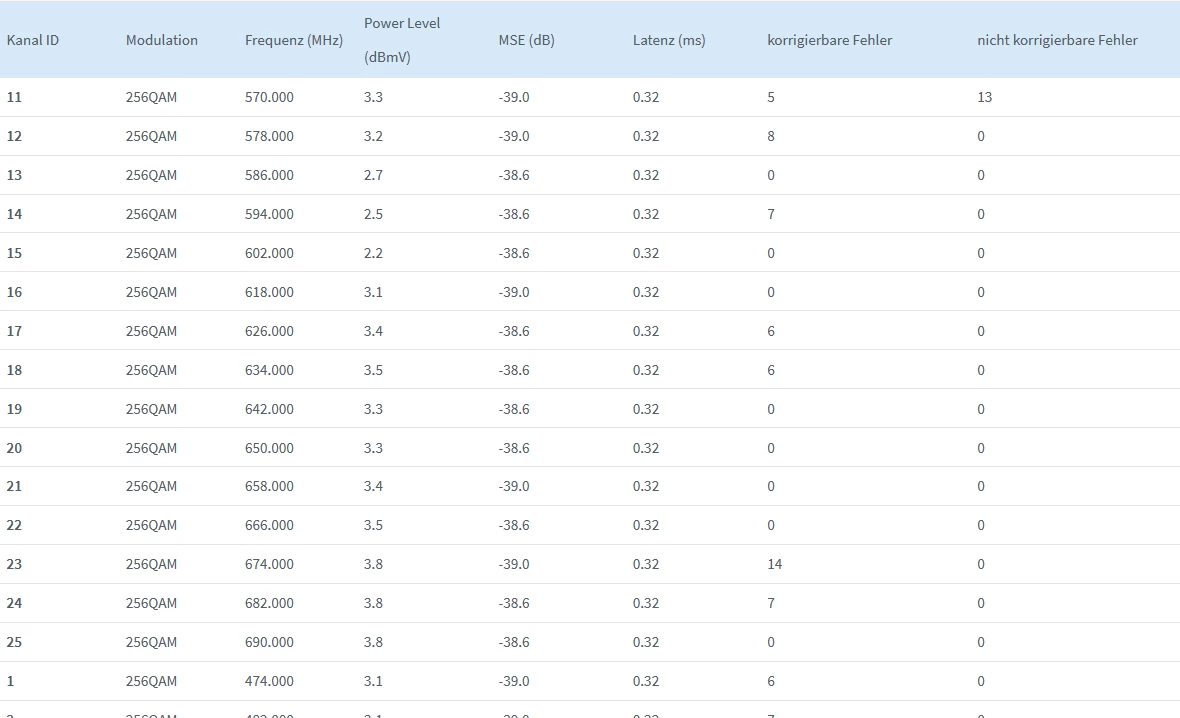Click the Modulation column header
The width and height of the screenshot is (1180, 718).
click(x=162, y=40)
